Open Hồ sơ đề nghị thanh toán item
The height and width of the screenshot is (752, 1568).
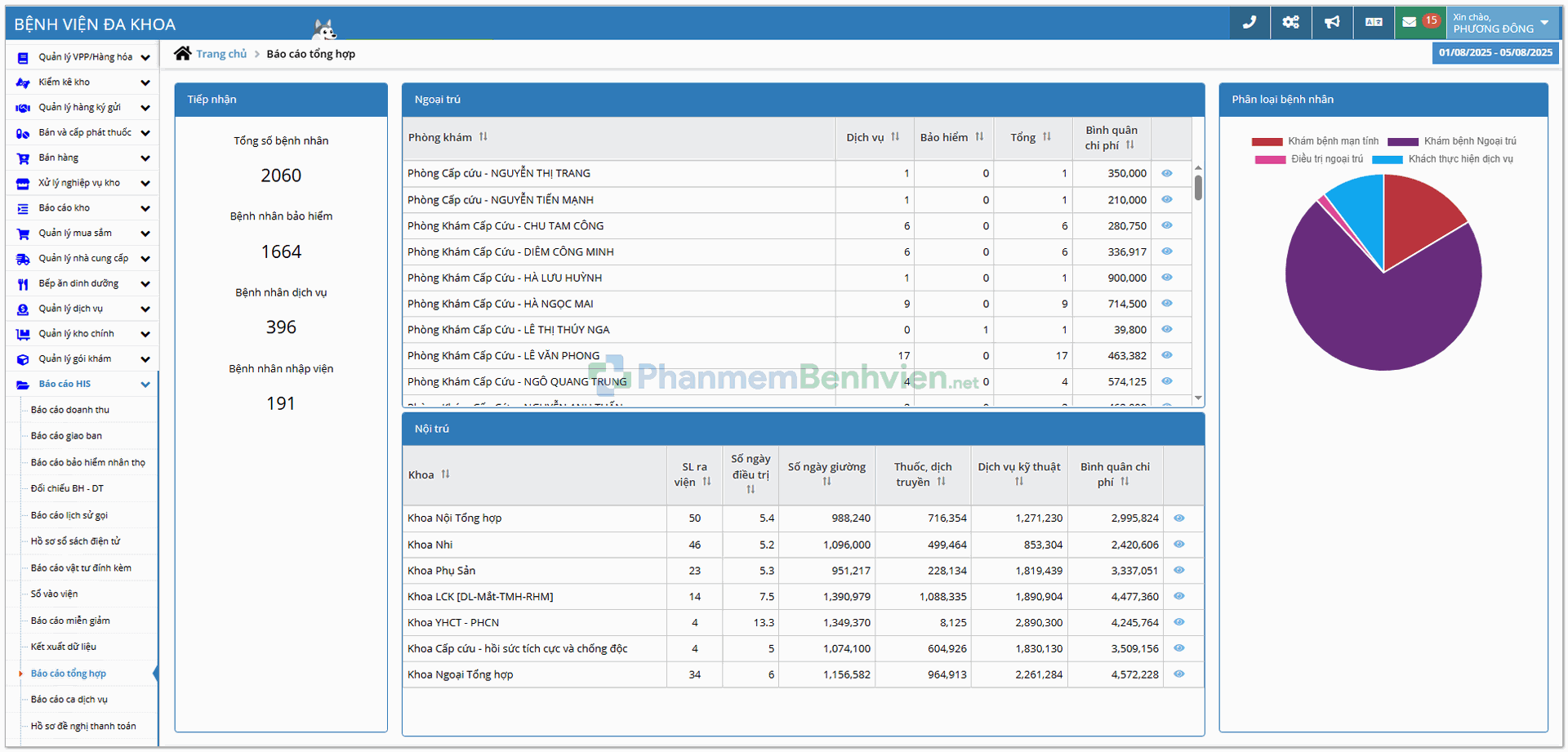point(83,726)
